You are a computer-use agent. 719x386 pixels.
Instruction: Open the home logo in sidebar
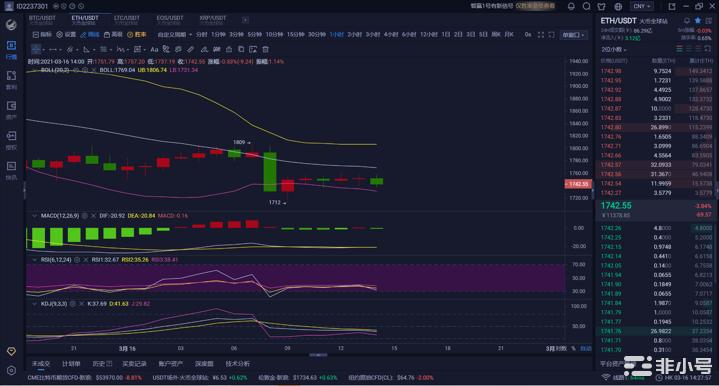11,24
